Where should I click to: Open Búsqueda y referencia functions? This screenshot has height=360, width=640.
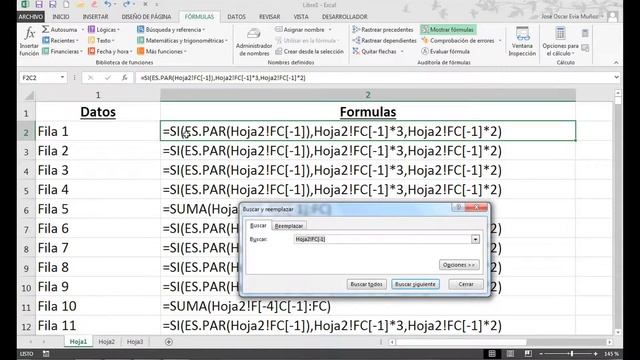tap(171, 29)
